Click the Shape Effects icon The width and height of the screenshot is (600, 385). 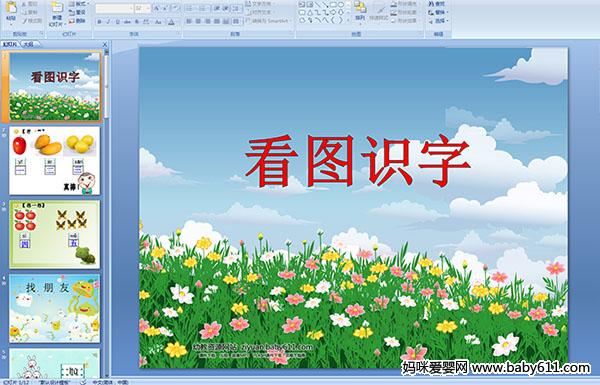pyautogui.click(x=394, y=21)
